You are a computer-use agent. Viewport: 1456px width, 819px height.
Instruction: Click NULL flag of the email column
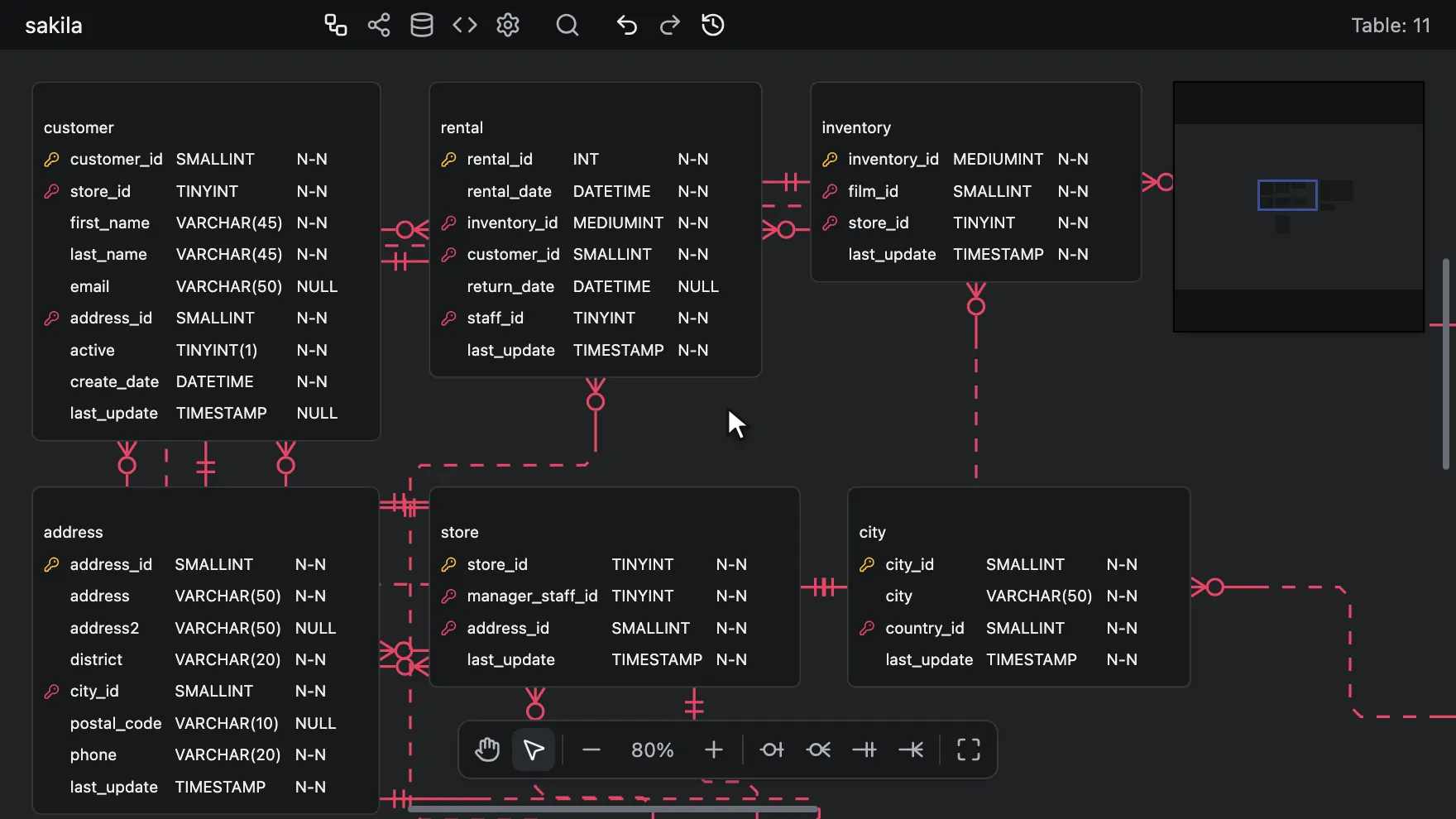[317, 286]
